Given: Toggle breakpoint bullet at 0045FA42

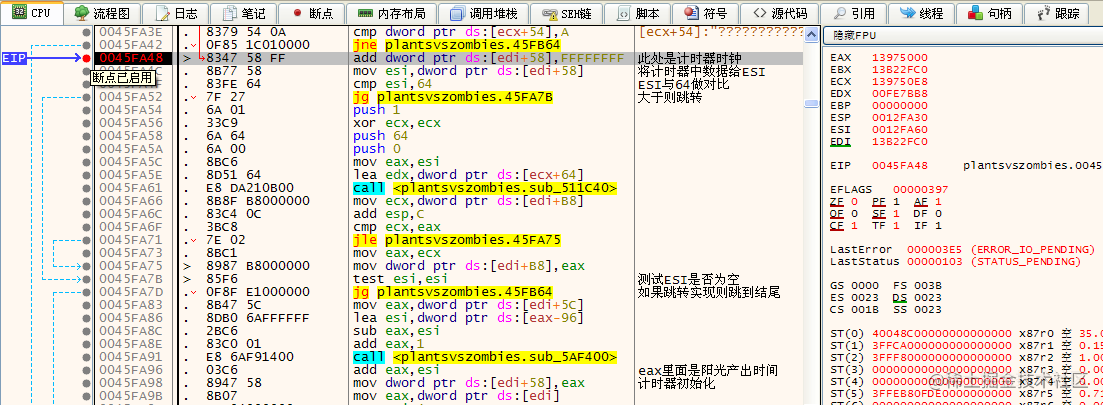Looking at the screenshot, I should click(87, 45).
